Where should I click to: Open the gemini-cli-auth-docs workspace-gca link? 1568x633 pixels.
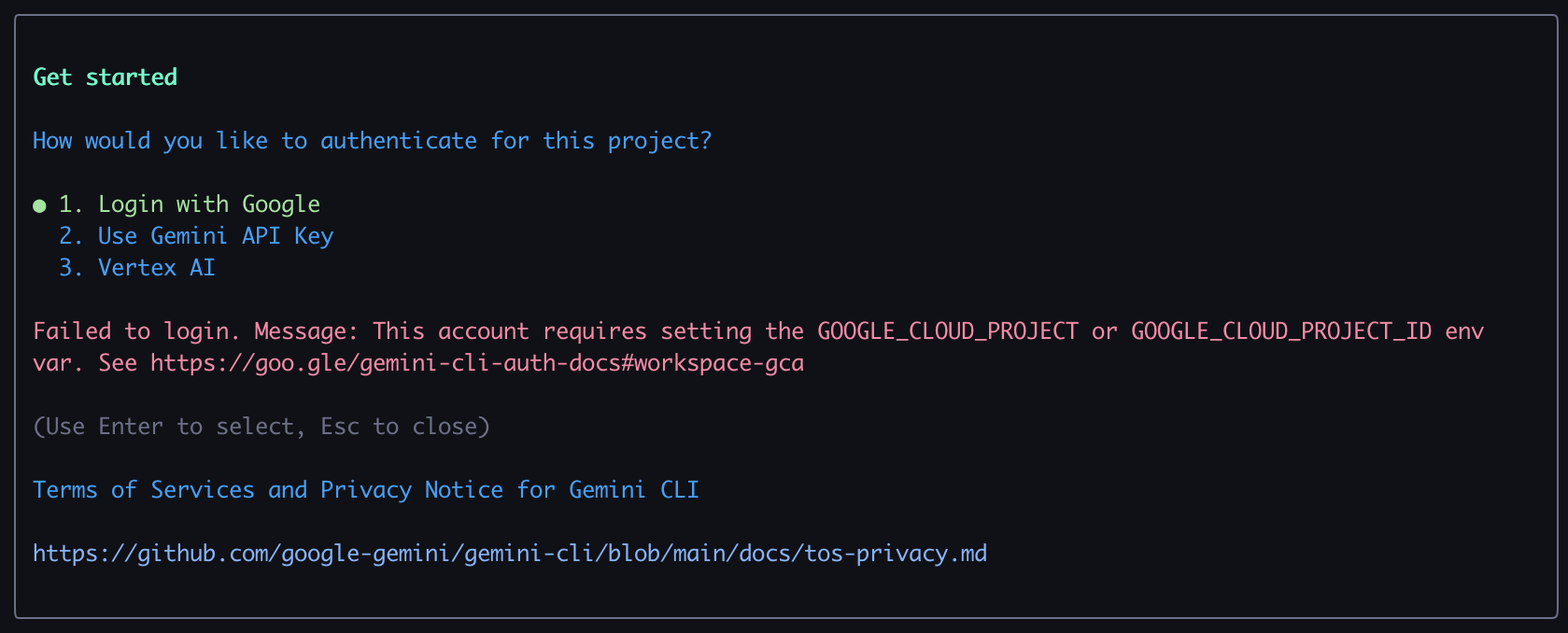pyautogui.click(x=477, y=363)
